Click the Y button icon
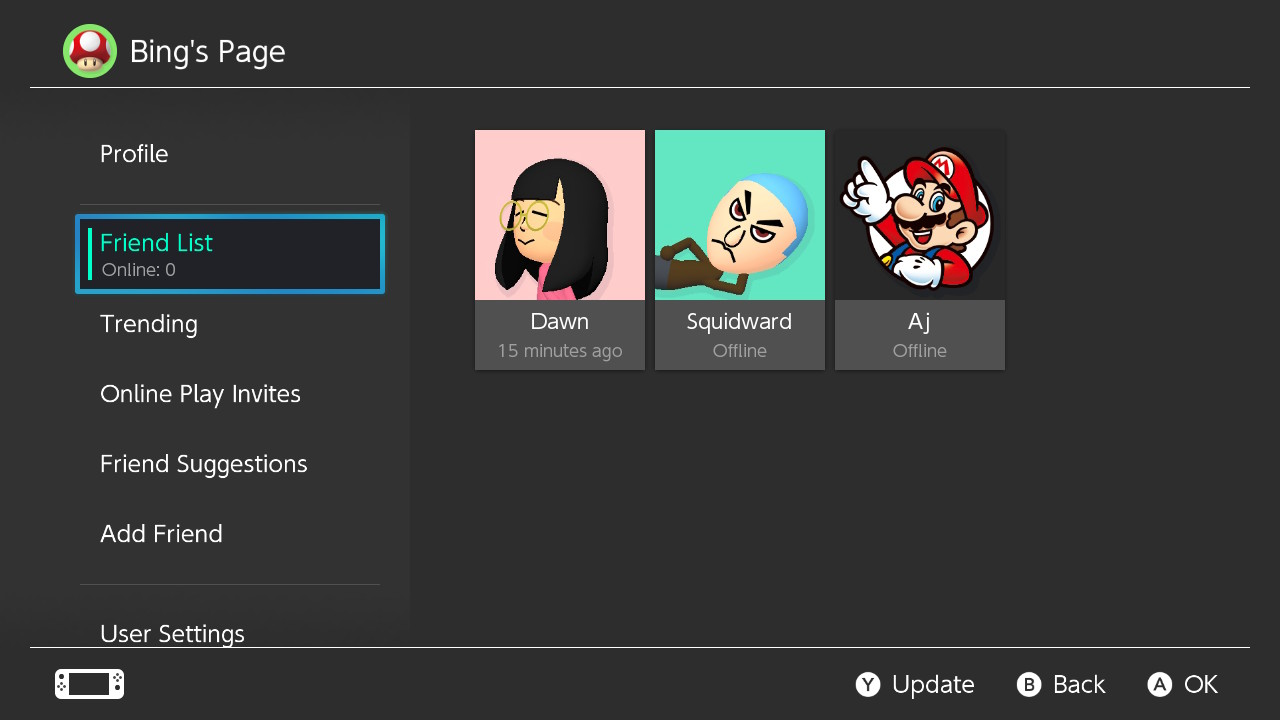This screenshot has height=720, width=1280. point(868,684)
